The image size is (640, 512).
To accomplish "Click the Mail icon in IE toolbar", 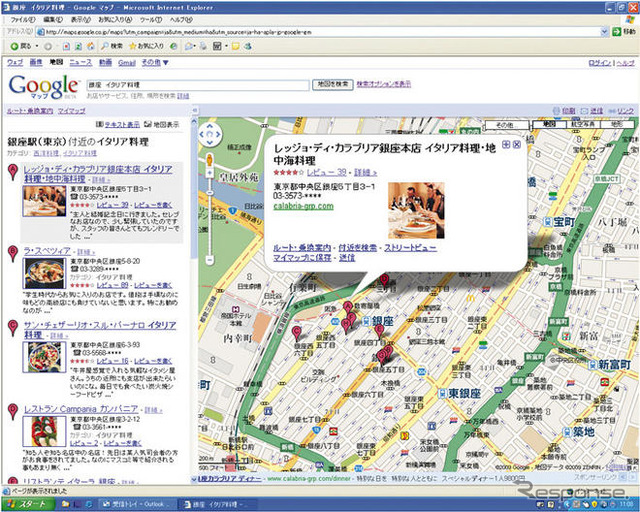I will (189, 47).
